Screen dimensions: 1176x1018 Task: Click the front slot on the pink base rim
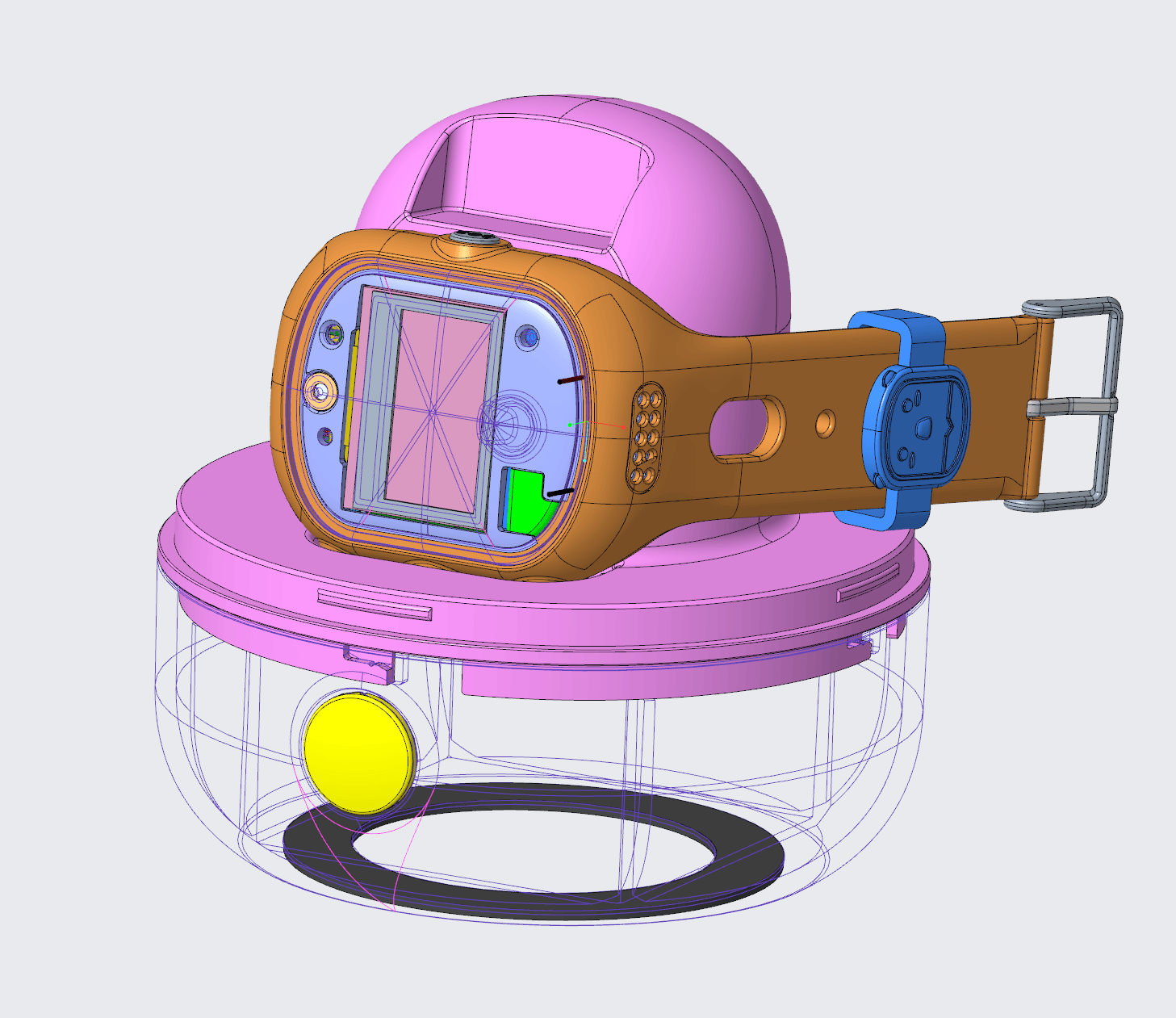(x=375, y=605)
